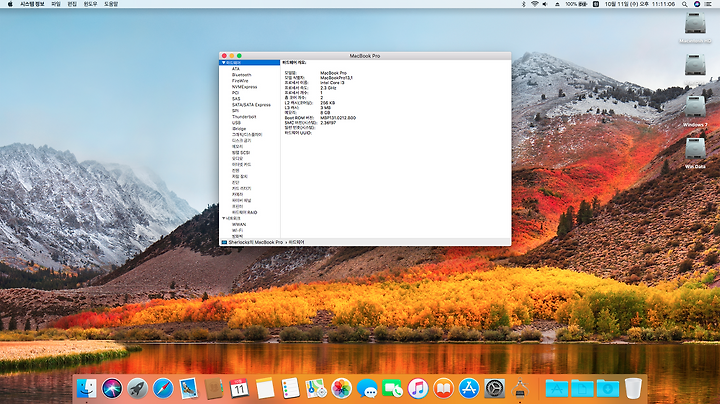Screen dimensions: 720x404
Task: Open the 파일 menu
Action: point(56,4)
